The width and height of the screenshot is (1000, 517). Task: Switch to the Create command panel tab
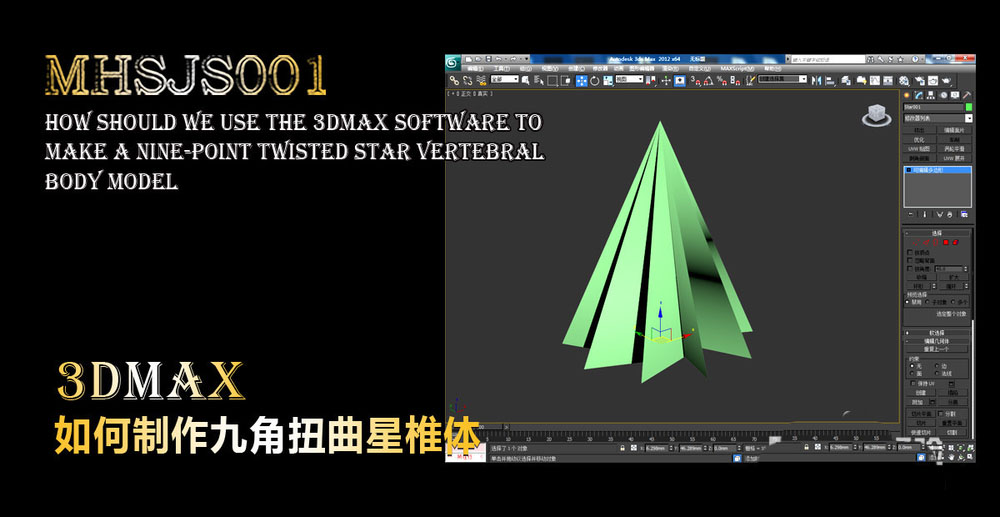[907, 95]
